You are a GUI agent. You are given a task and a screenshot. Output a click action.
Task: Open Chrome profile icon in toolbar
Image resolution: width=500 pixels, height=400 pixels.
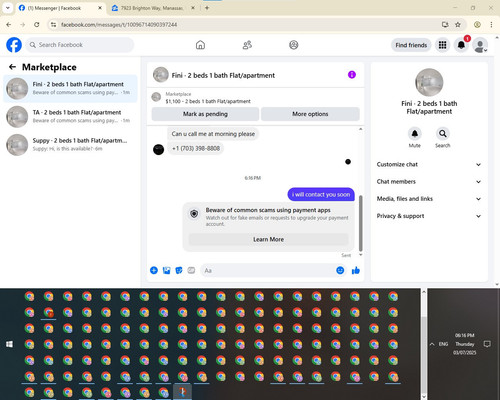pyautogui.click(x=477, y=25)
